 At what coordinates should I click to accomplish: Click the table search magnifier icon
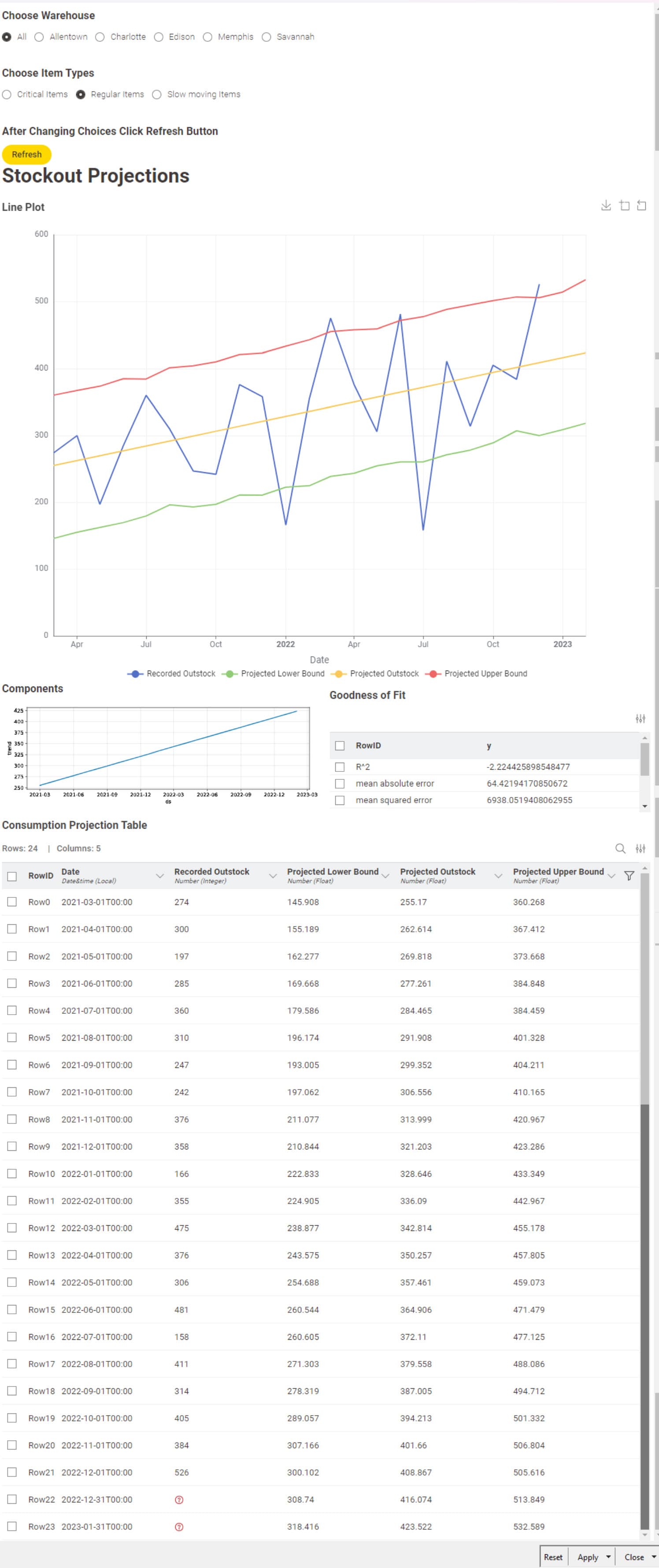point(620,848)
